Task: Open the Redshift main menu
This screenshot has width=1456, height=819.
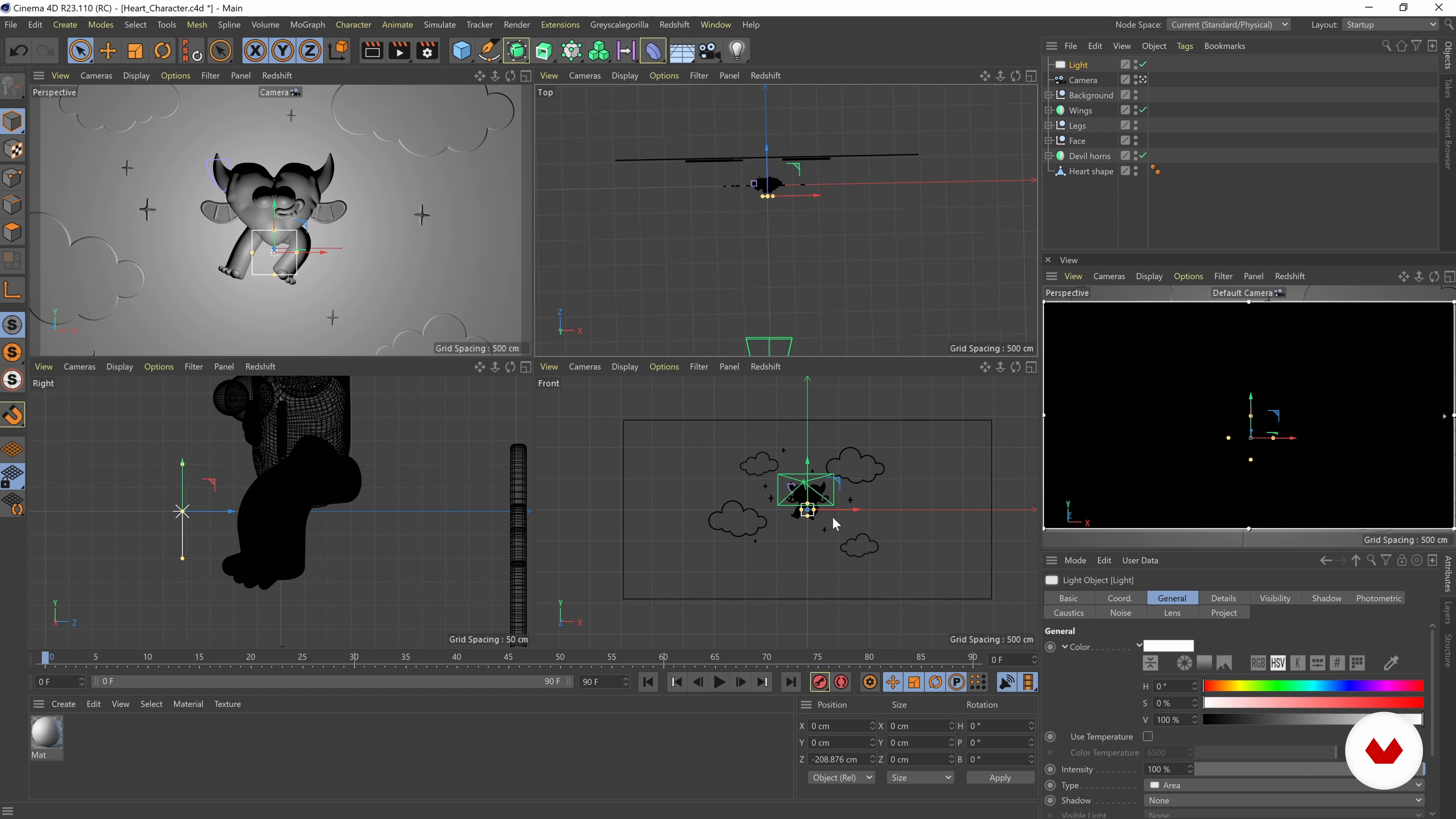Action: tap(674, 25)
